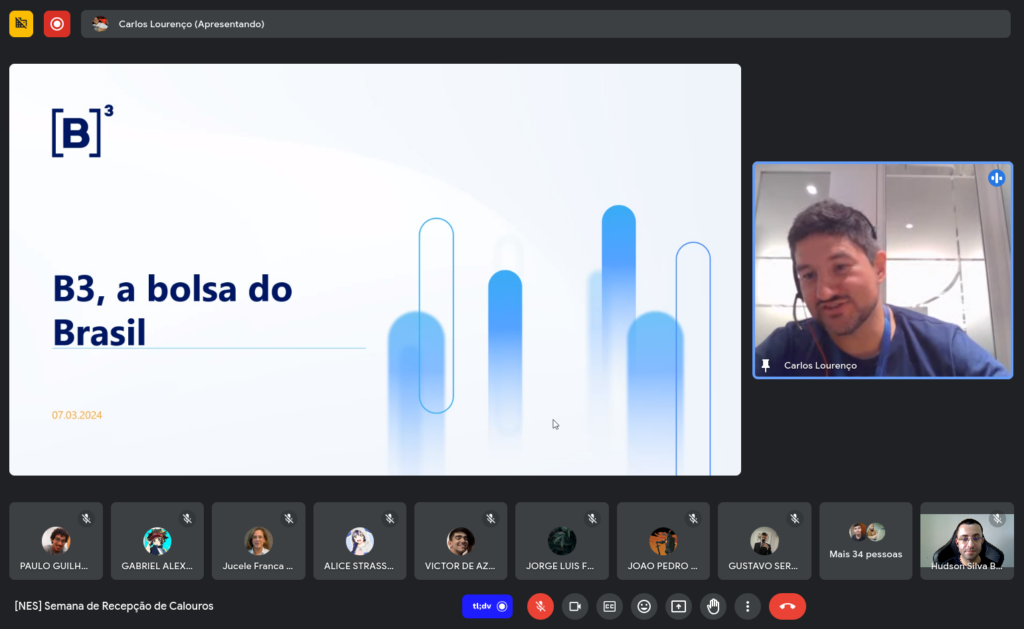Unmute the microphone in the call controls

tap(540, 606)
